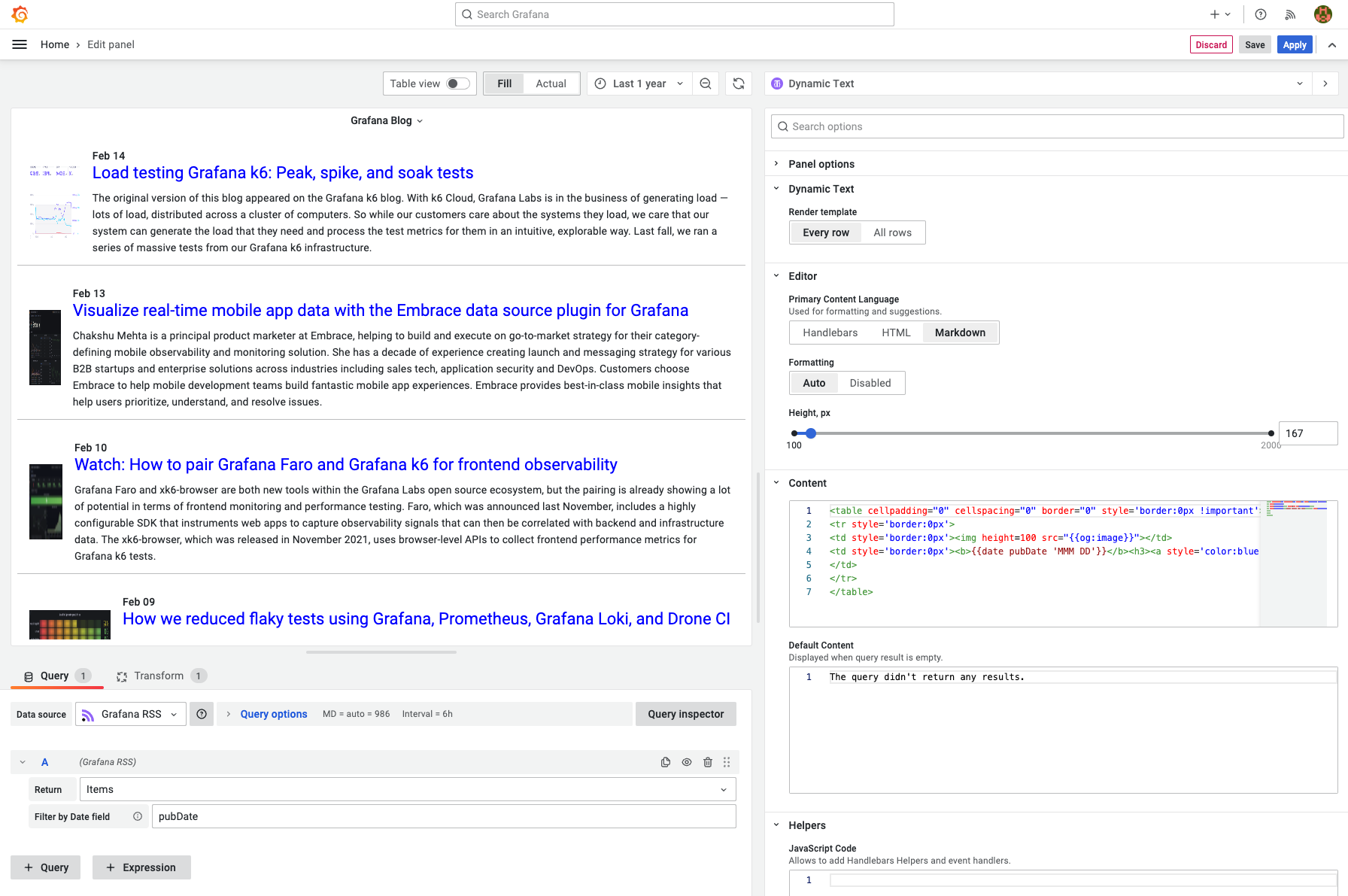Open the news RSS feed icon
Image resolution: width=1348 pixels, height=896 pixels.
[1290, 14]
